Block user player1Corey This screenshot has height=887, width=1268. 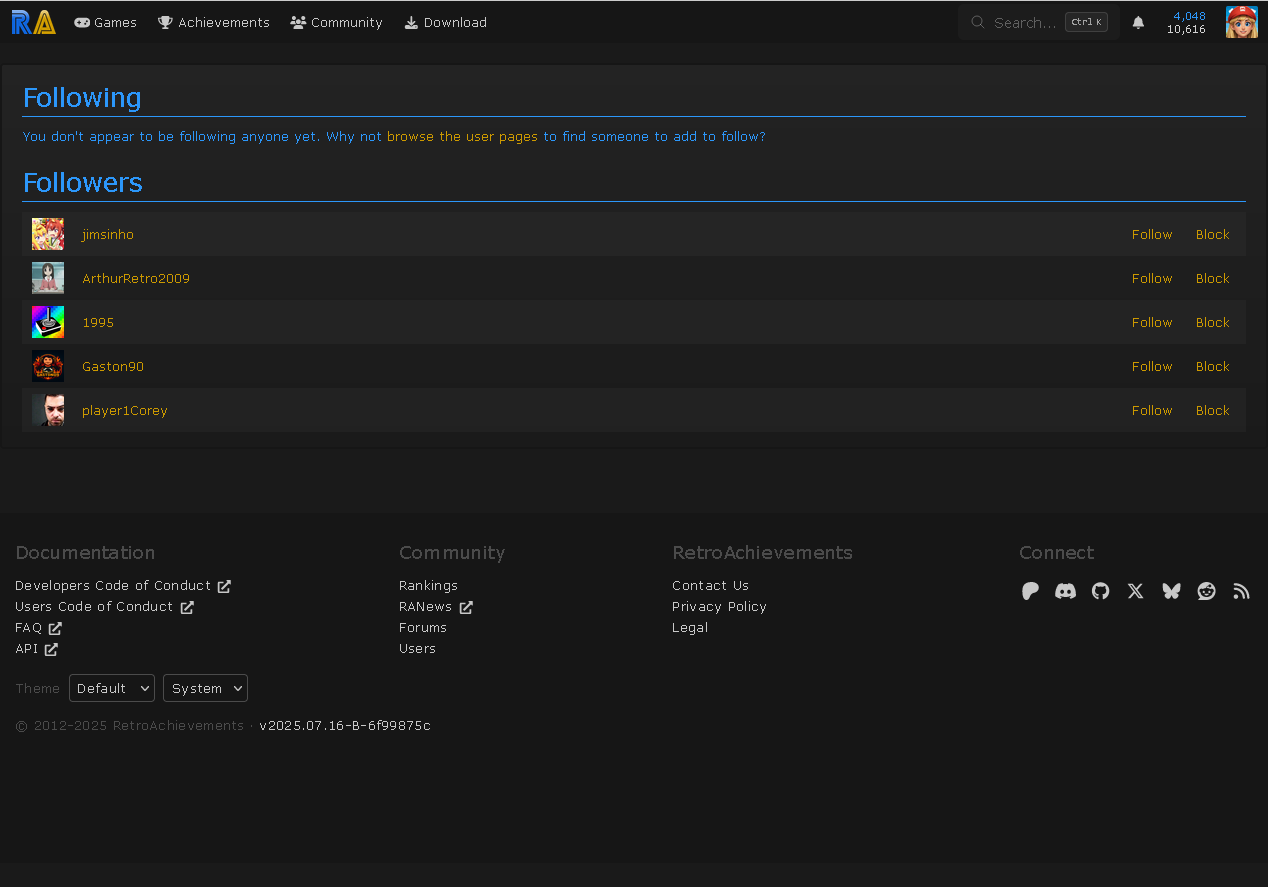coord(1213,410)
